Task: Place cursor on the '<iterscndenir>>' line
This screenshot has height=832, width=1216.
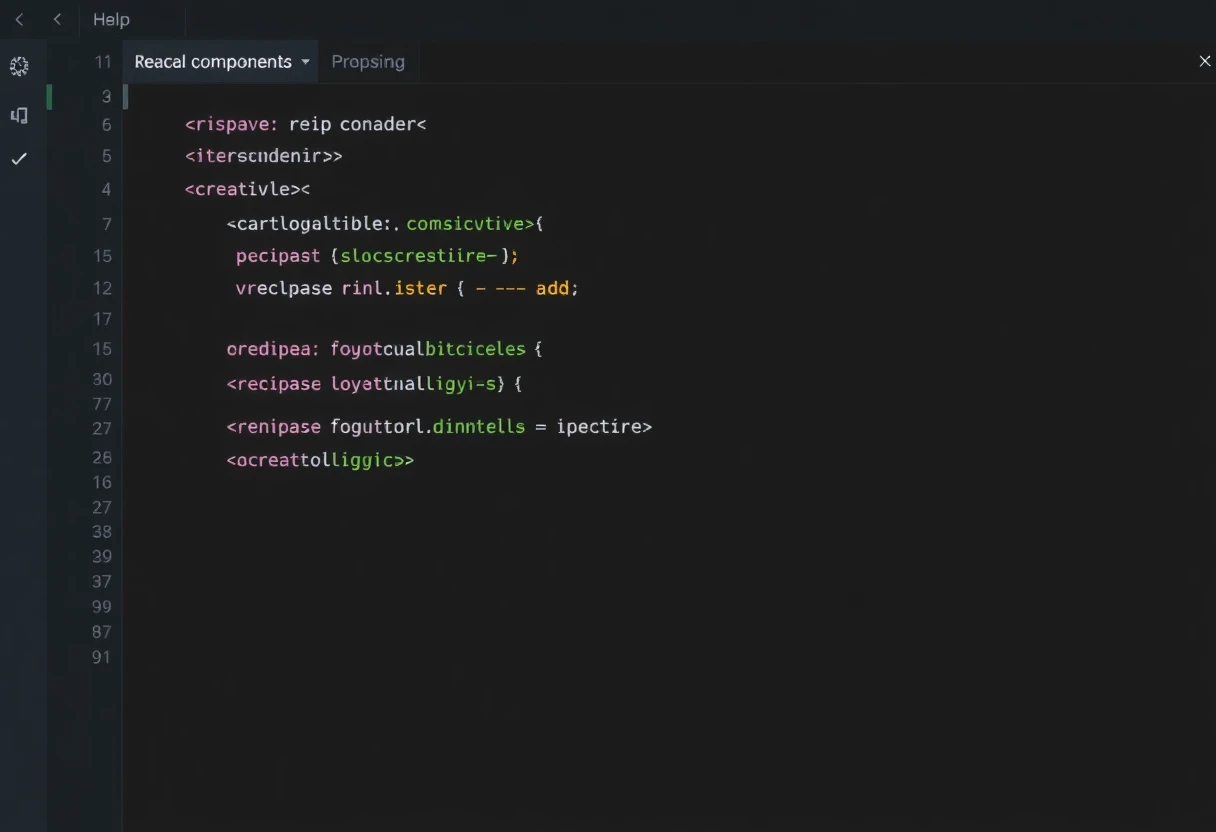Action: [264, 156]
